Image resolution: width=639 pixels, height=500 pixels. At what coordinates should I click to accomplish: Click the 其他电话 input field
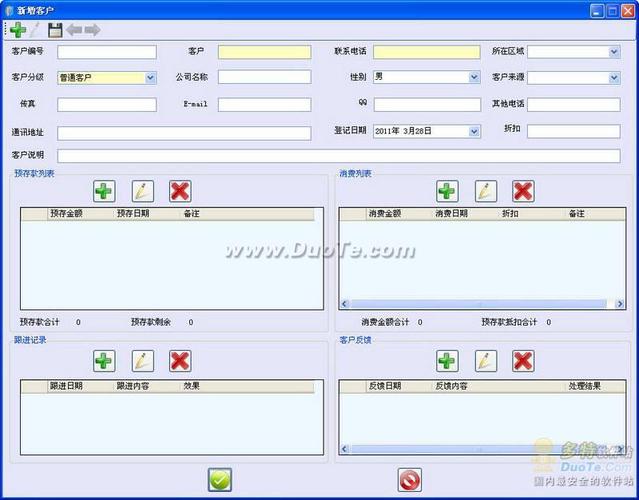(x=574, y=105)
